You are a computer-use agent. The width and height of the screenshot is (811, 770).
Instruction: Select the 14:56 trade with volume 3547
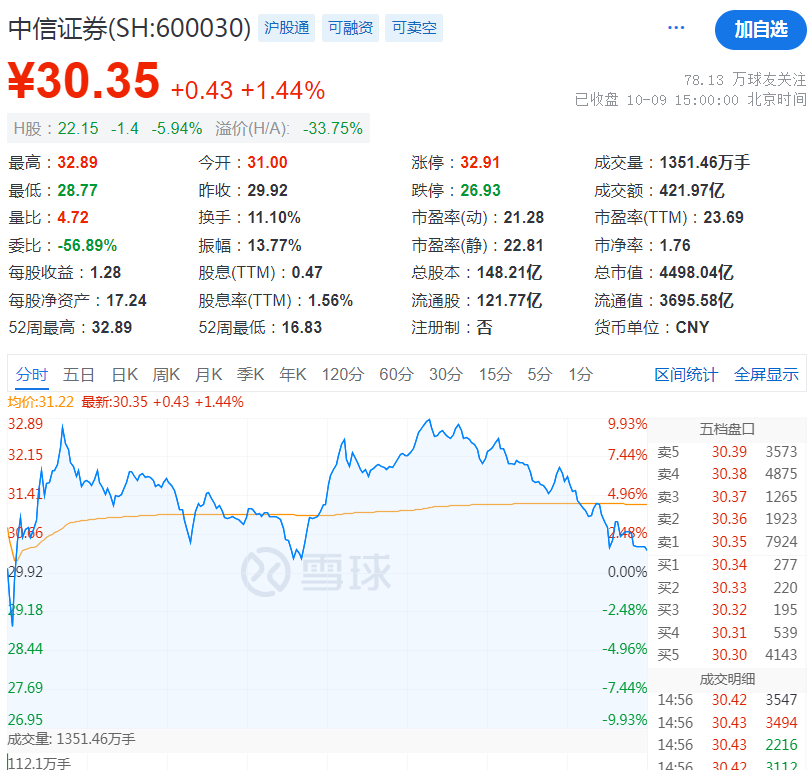coord(727,700)
